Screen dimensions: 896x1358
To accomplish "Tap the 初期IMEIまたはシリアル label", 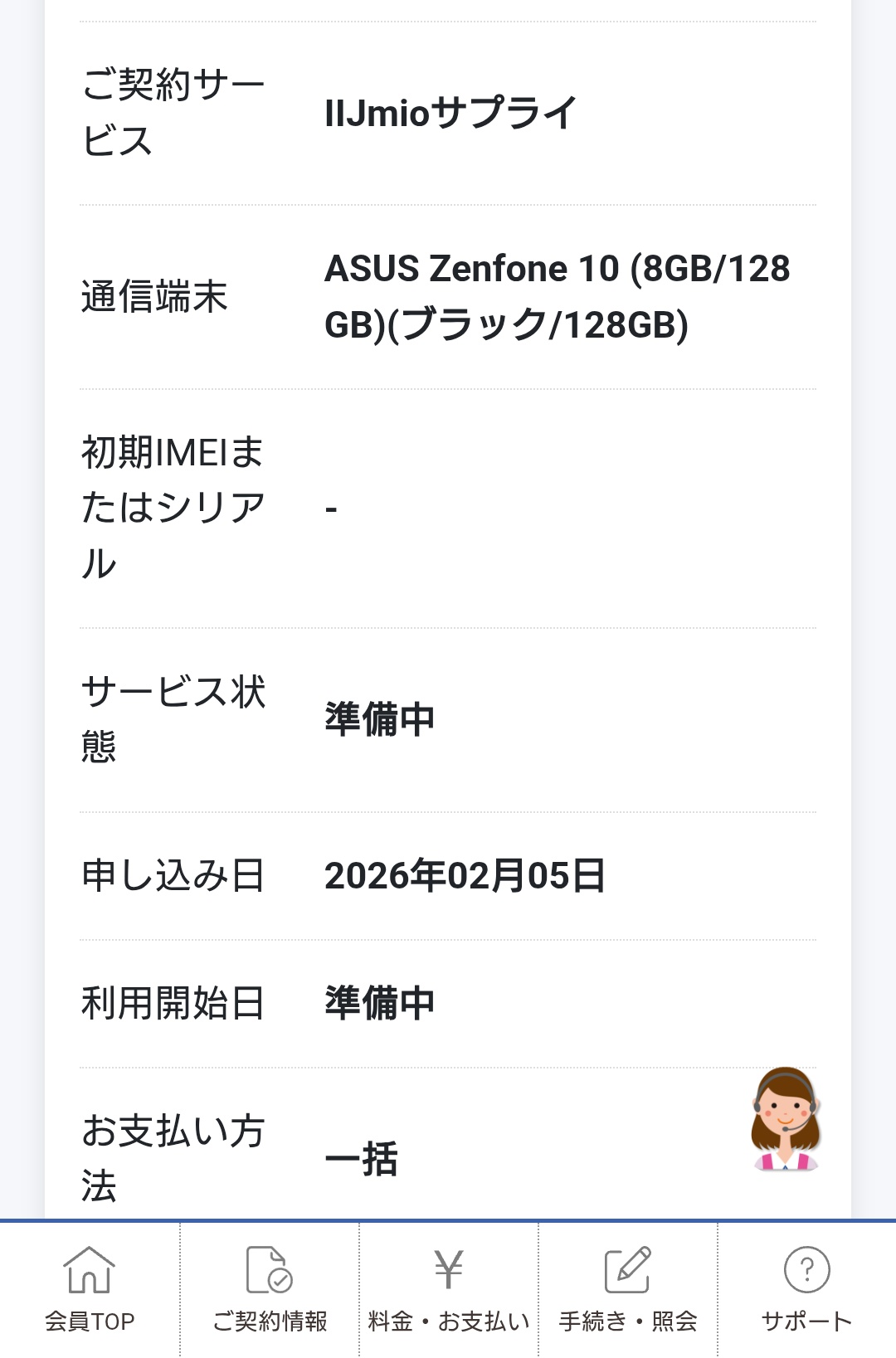I will pyautogui.click(x=173, y=508).
